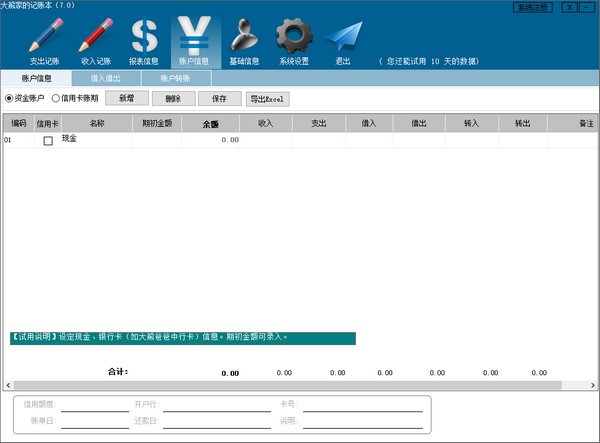600x443 pixels.
Task: Click the 借入 column header
Action: coord(369,123)
